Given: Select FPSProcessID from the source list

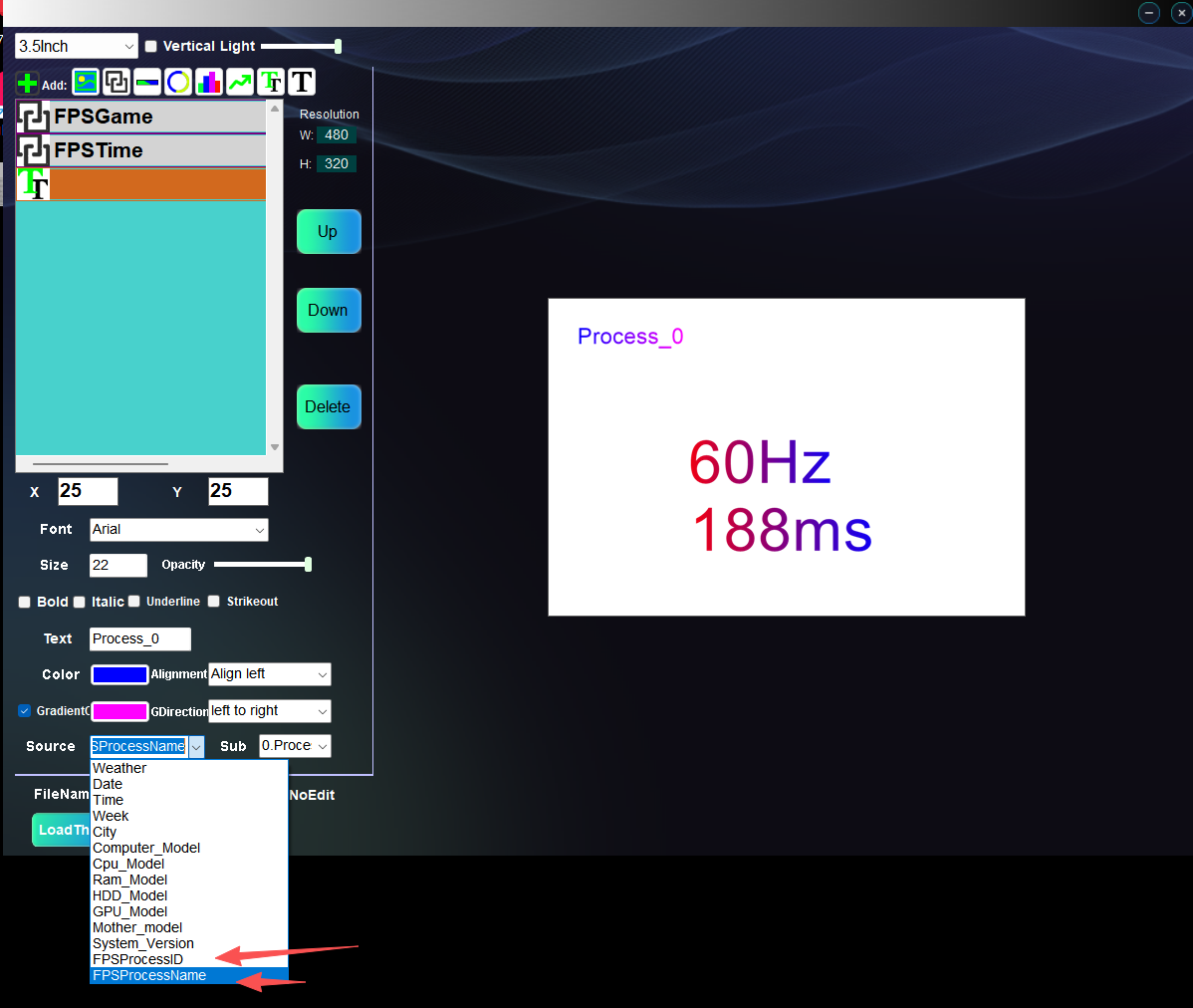Looking at the screenshot, I should tap(138, 959).
